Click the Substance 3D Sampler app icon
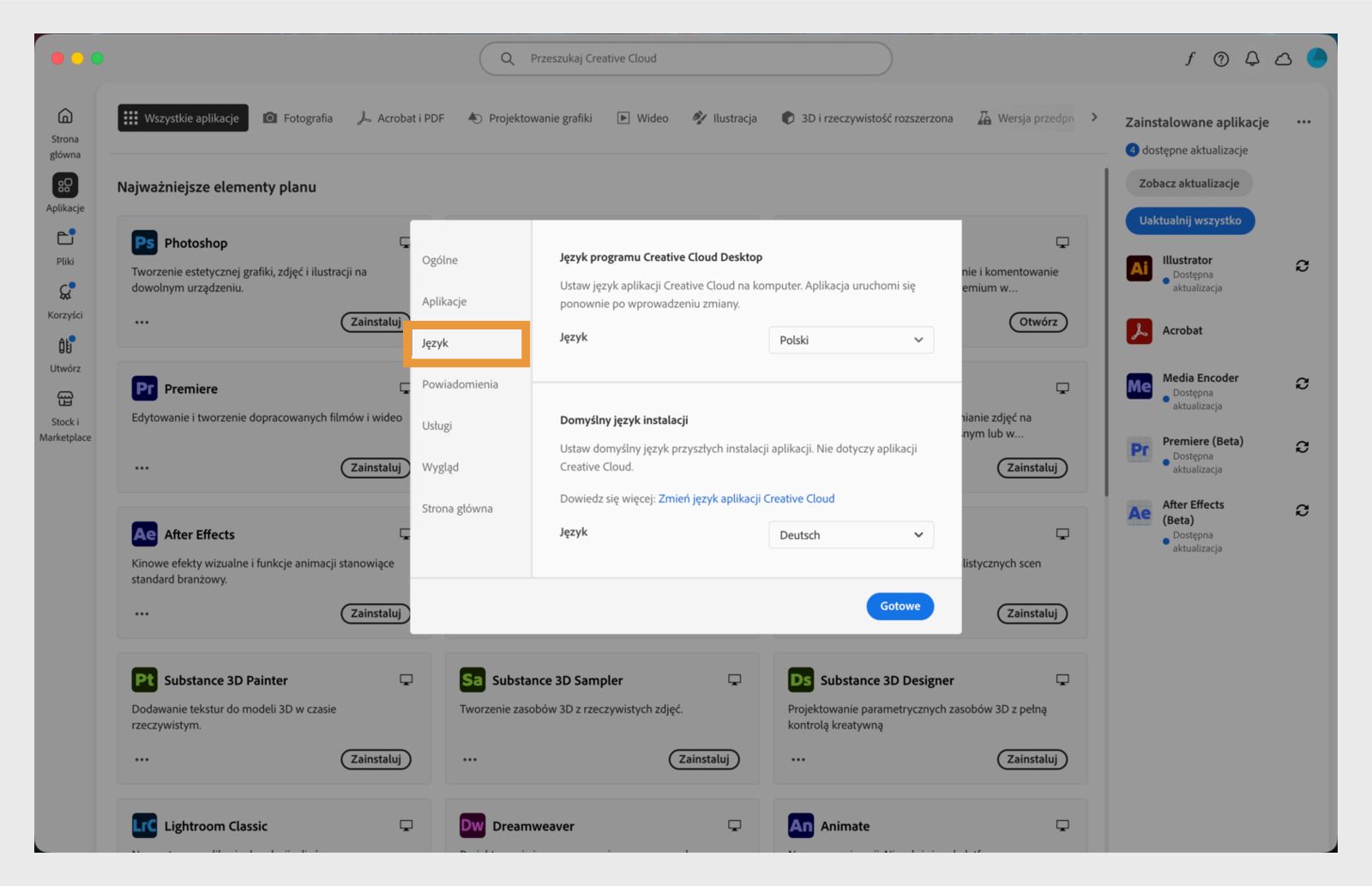 472,680
